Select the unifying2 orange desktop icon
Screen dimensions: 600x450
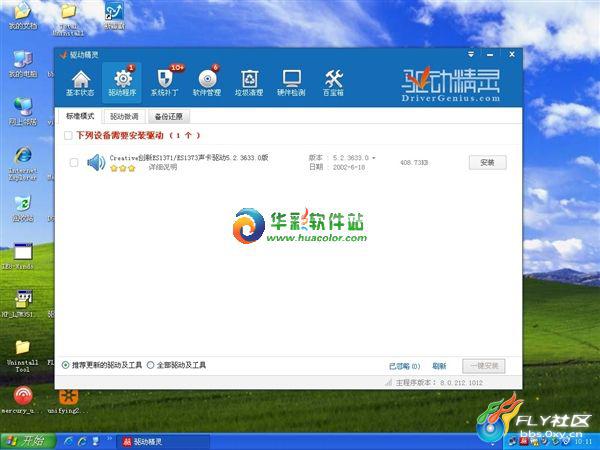click(68, 400)
